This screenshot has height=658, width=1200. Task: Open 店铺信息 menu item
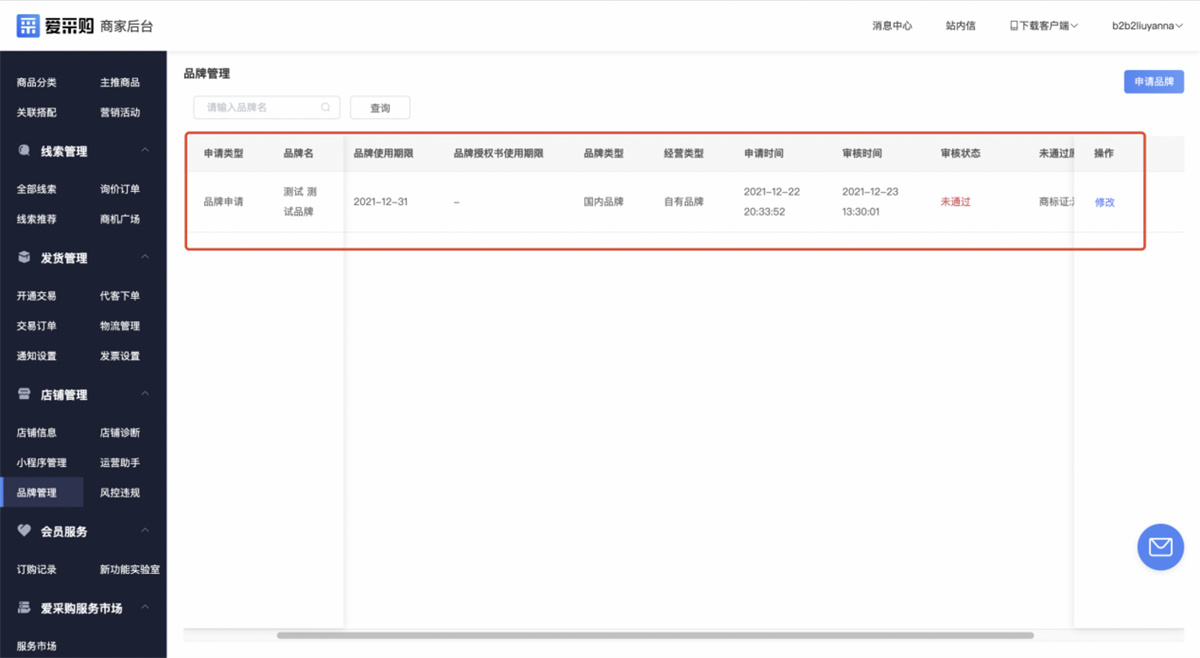[x=37, y=433]
